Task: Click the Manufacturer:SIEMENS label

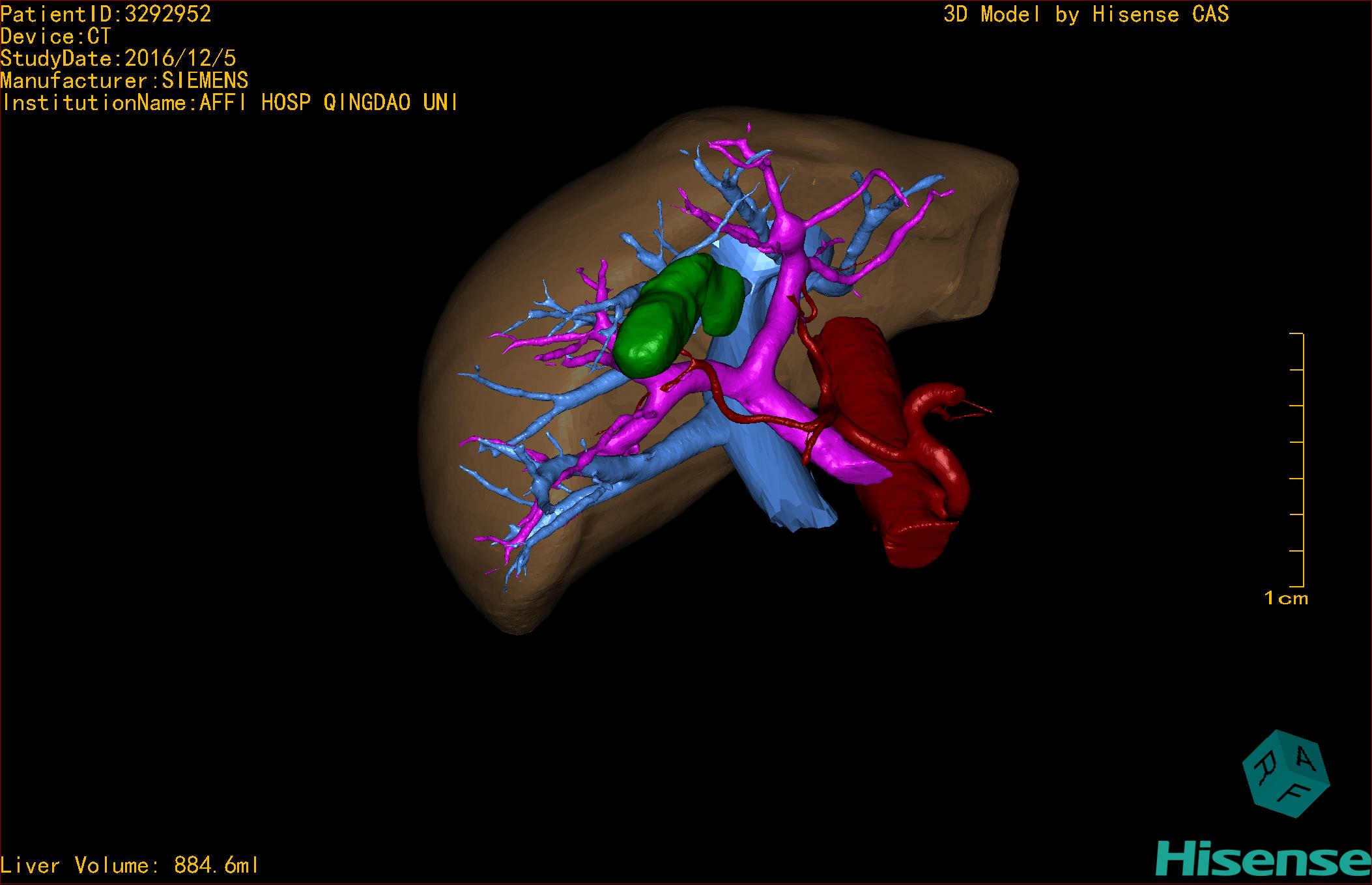Action: pos(124,80)
